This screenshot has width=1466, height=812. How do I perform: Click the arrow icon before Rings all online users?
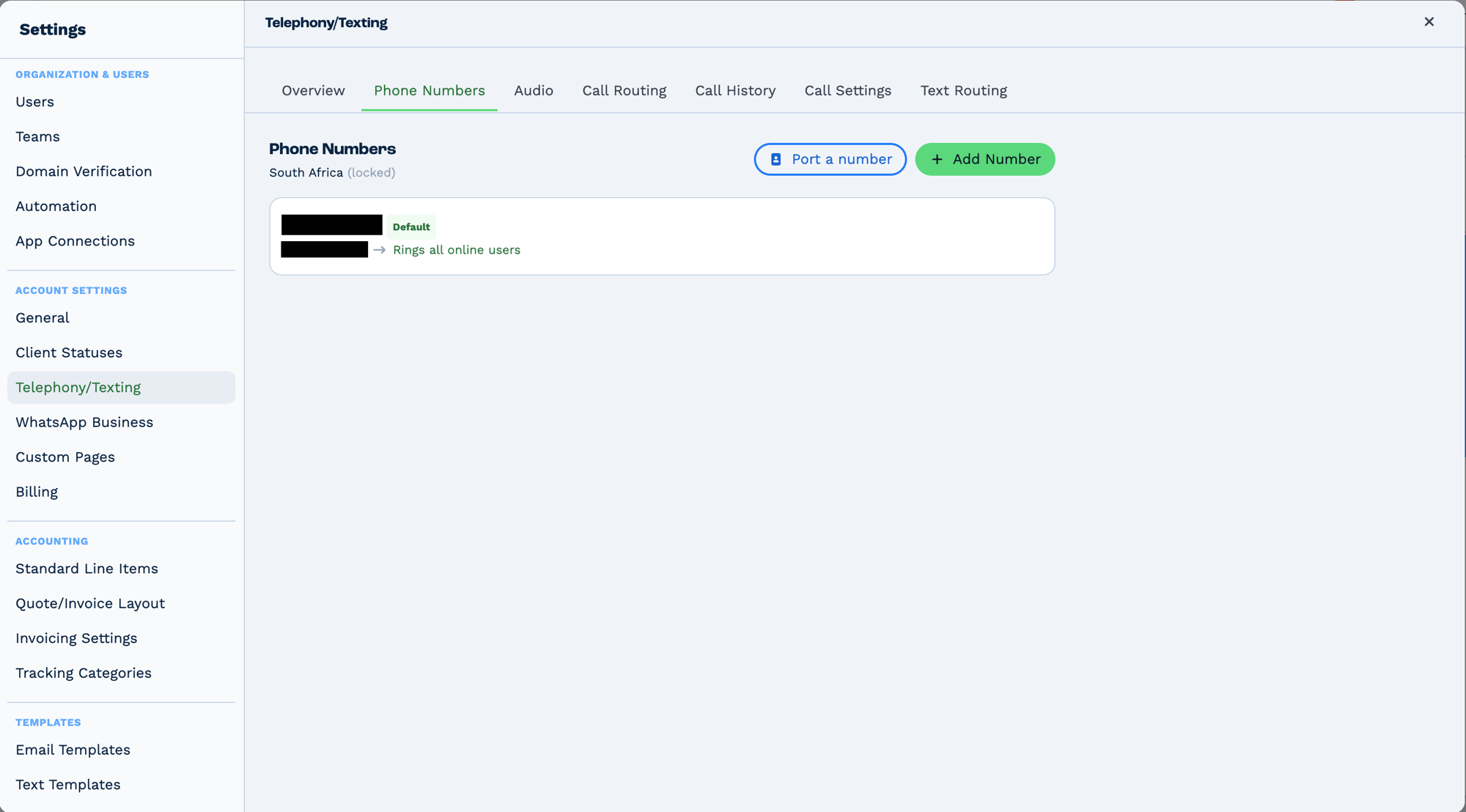click(x=379, y=250)
